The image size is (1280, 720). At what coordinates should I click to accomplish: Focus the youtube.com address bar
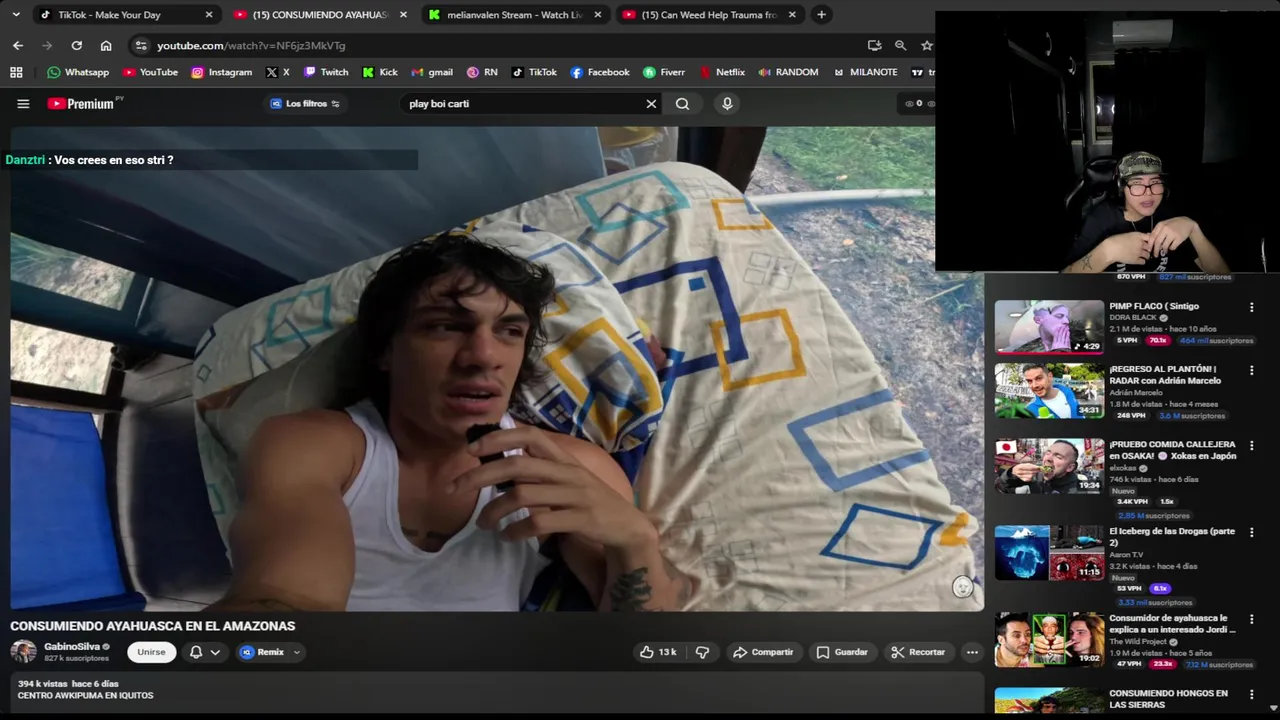point(500,46)
